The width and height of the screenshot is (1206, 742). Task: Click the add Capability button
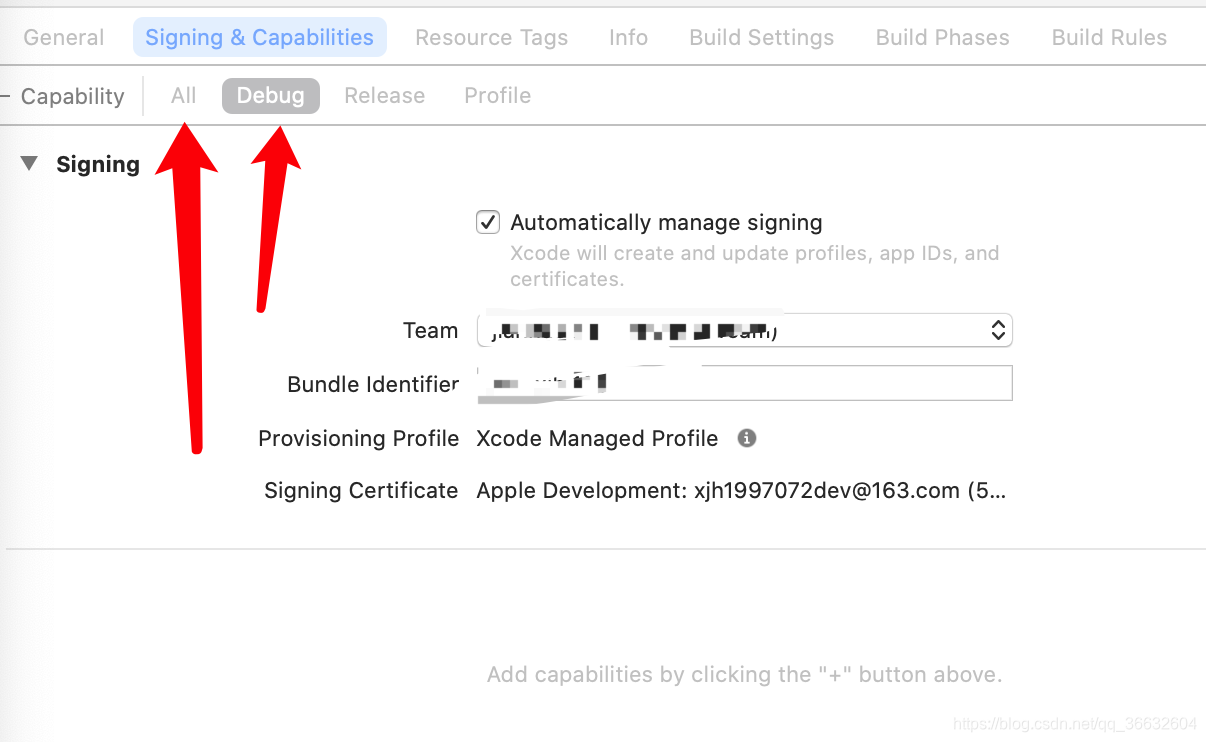(x=63, y=96)
